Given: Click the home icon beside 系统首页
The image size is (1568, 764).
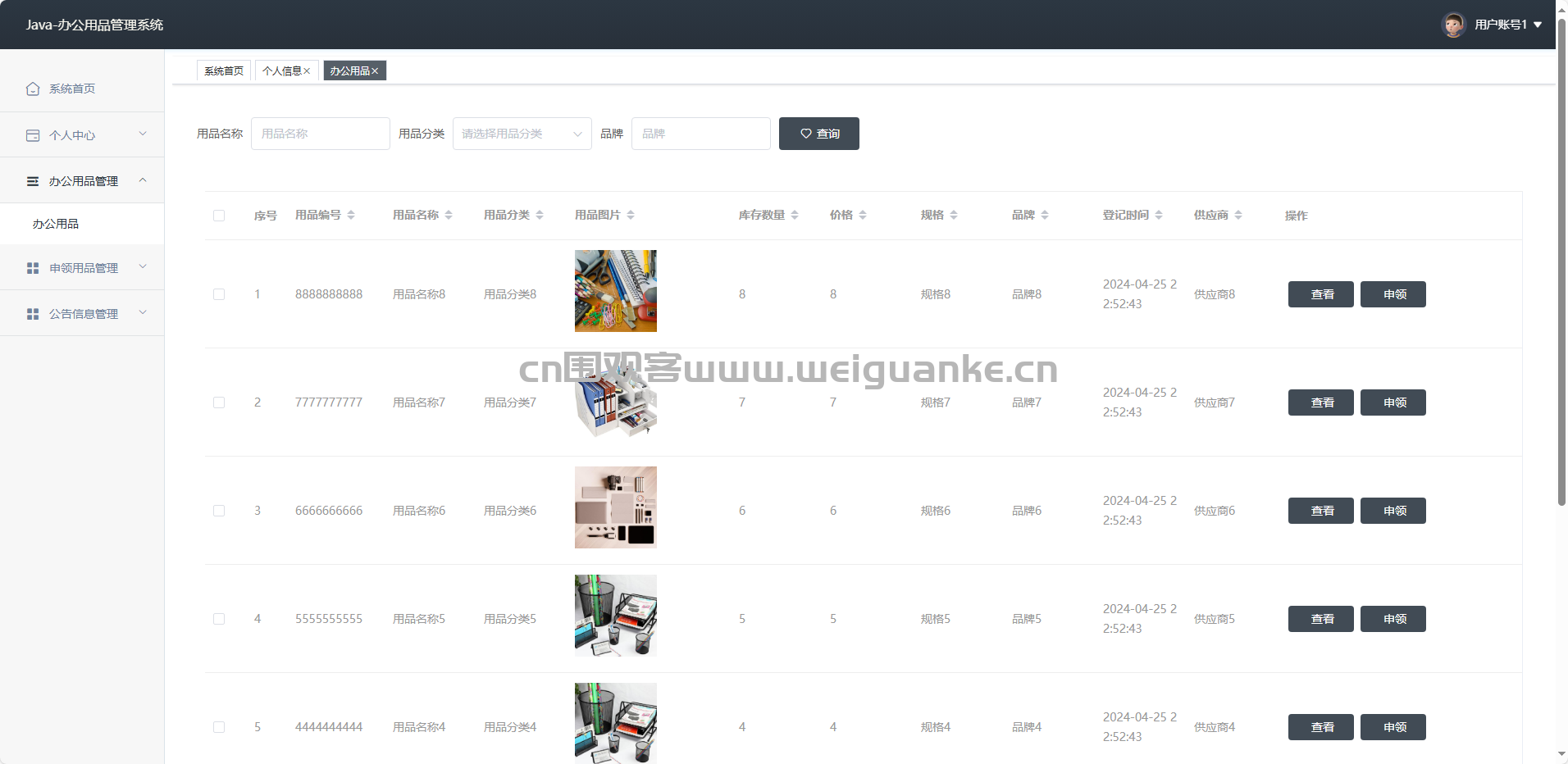Looking at the screenshot, I should [33, 89].
